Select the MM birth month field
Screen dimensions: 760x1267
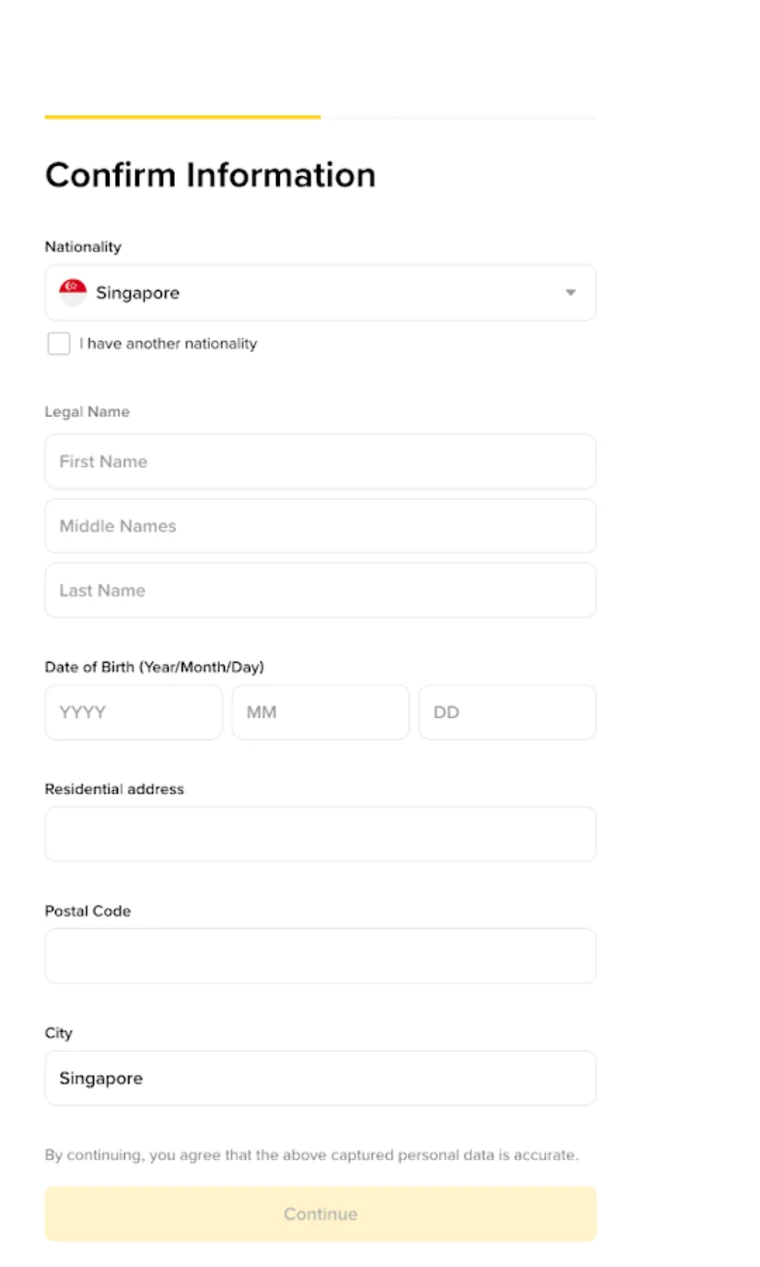point(320,712)
